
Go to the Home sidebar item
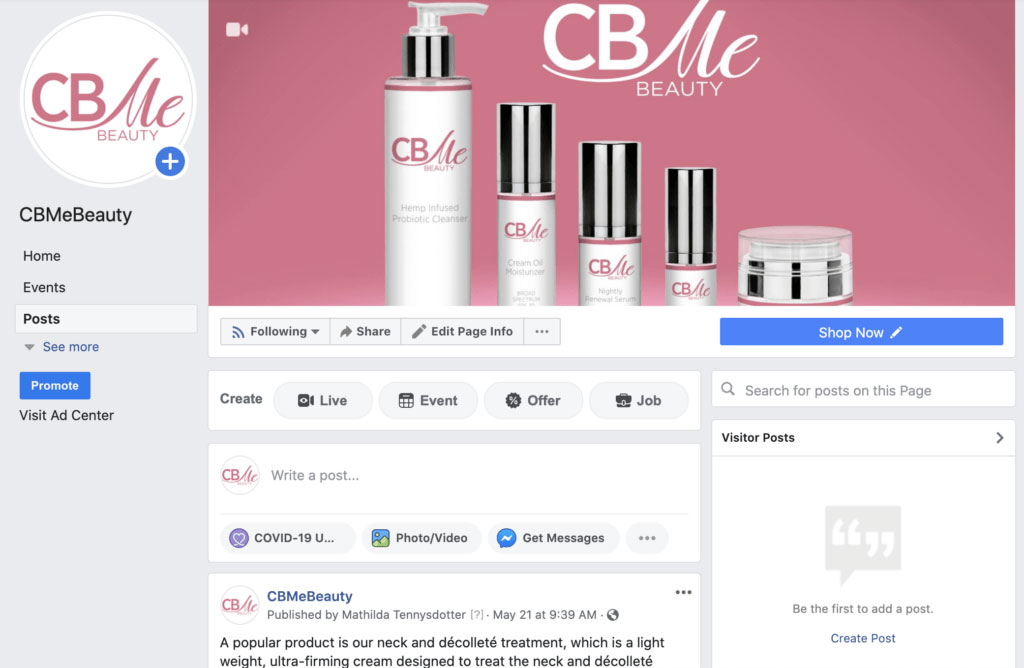pyautogui.click(x=42, y=256)
